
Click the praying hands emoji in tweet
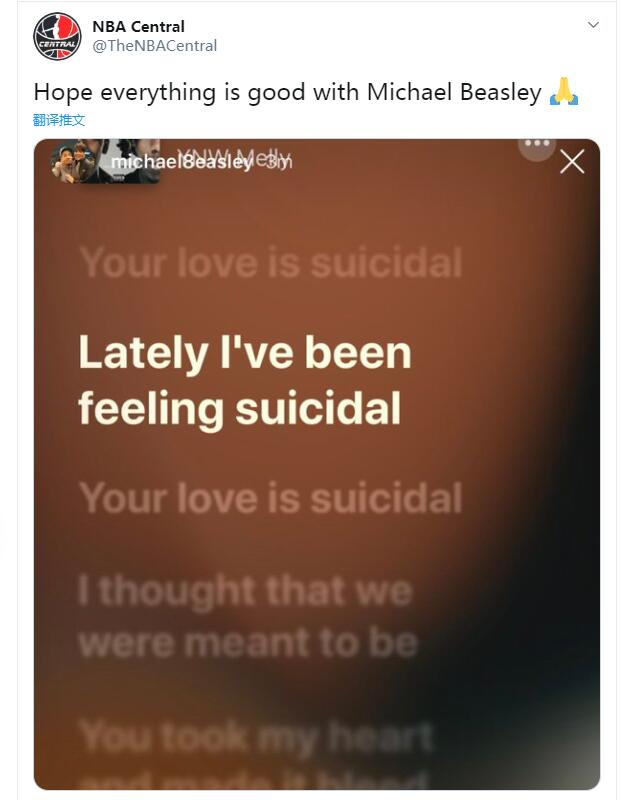564,92
